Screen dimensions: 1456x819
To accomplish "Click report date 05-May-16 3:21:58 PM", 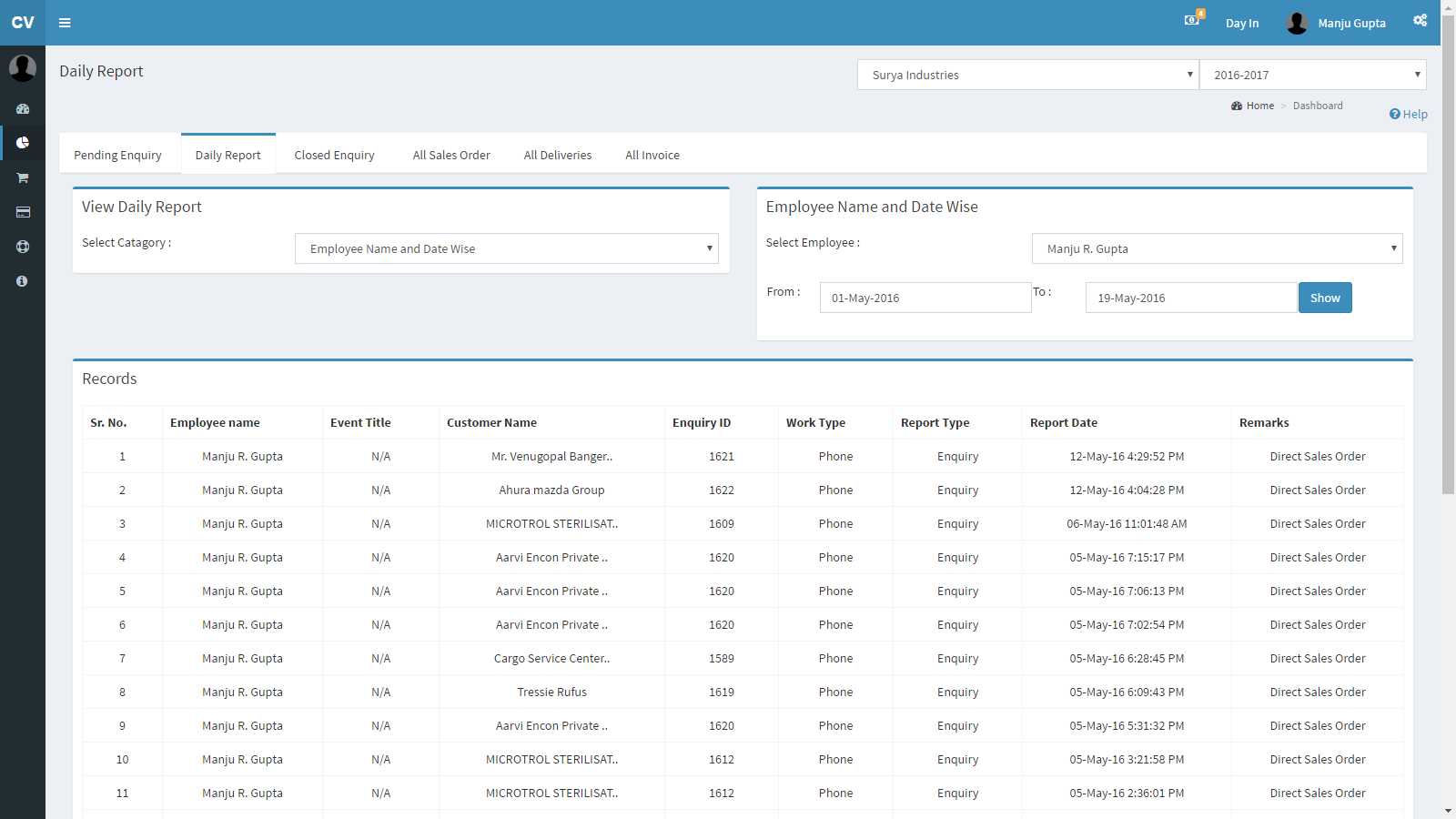I will pos(1127,759).
